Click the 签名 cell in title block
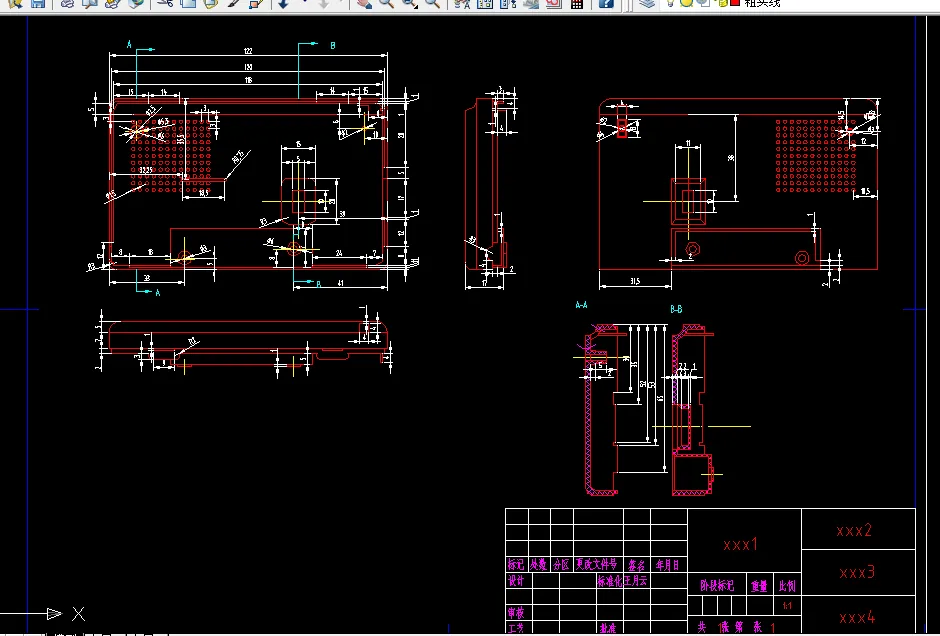The width and height of the screenshot is (940, 636). click(637, 565)
